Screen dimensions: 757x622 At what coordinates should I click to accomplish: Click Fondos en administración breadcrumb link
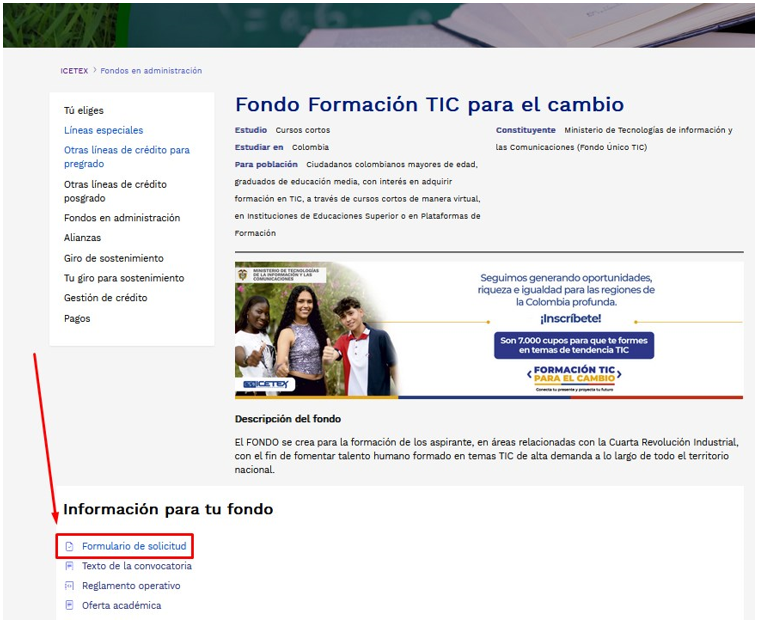151,71
